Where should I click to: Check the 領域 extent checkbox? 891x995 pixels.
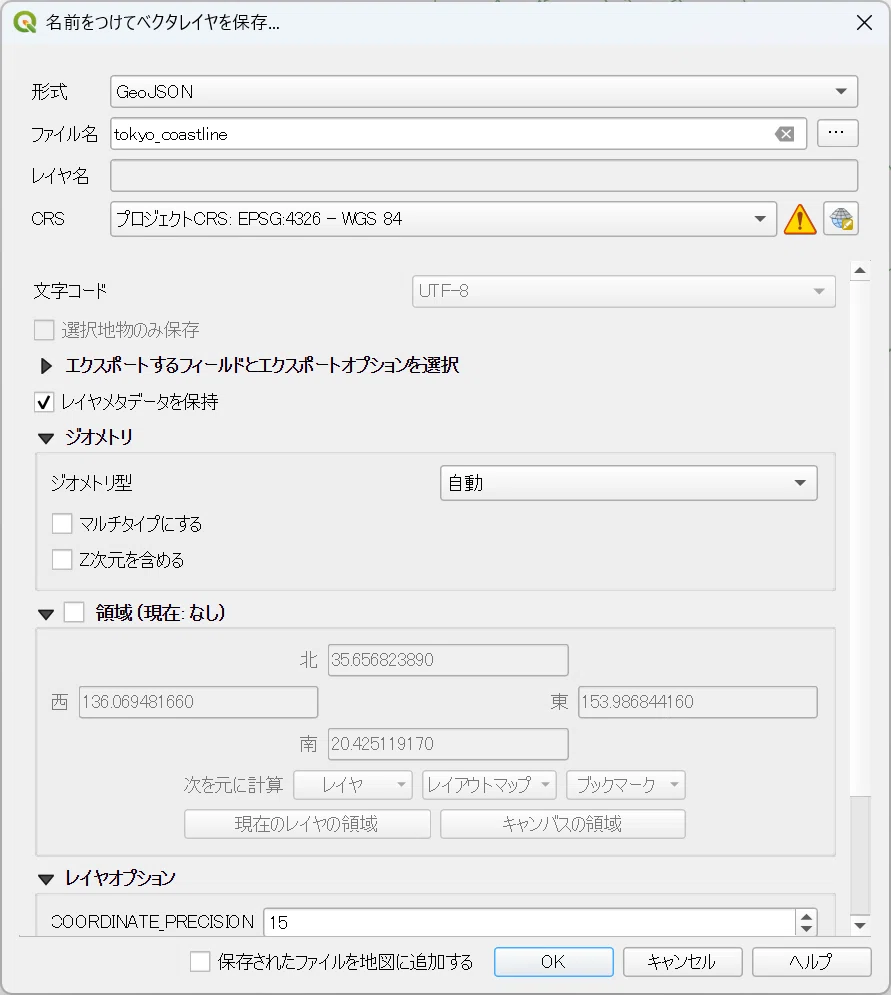pyautogui.click(x=74, y=613)
